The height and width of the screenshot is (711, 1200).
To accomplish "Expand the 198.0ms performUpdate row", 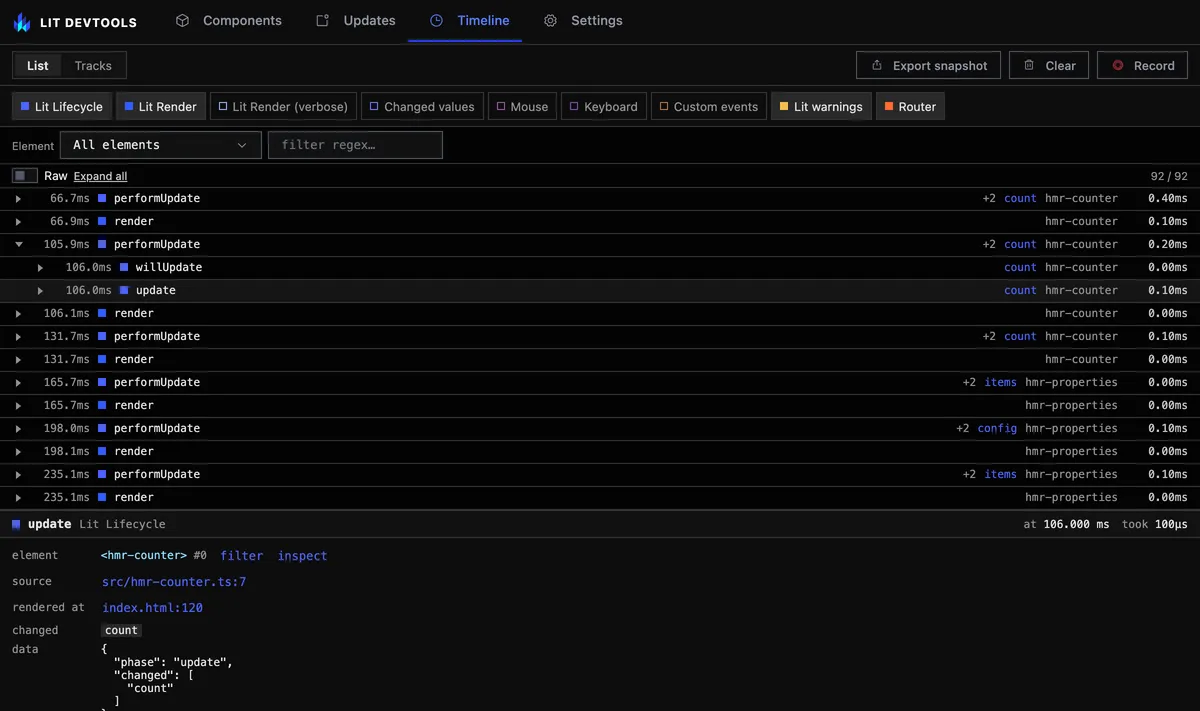I will [18, 429].
